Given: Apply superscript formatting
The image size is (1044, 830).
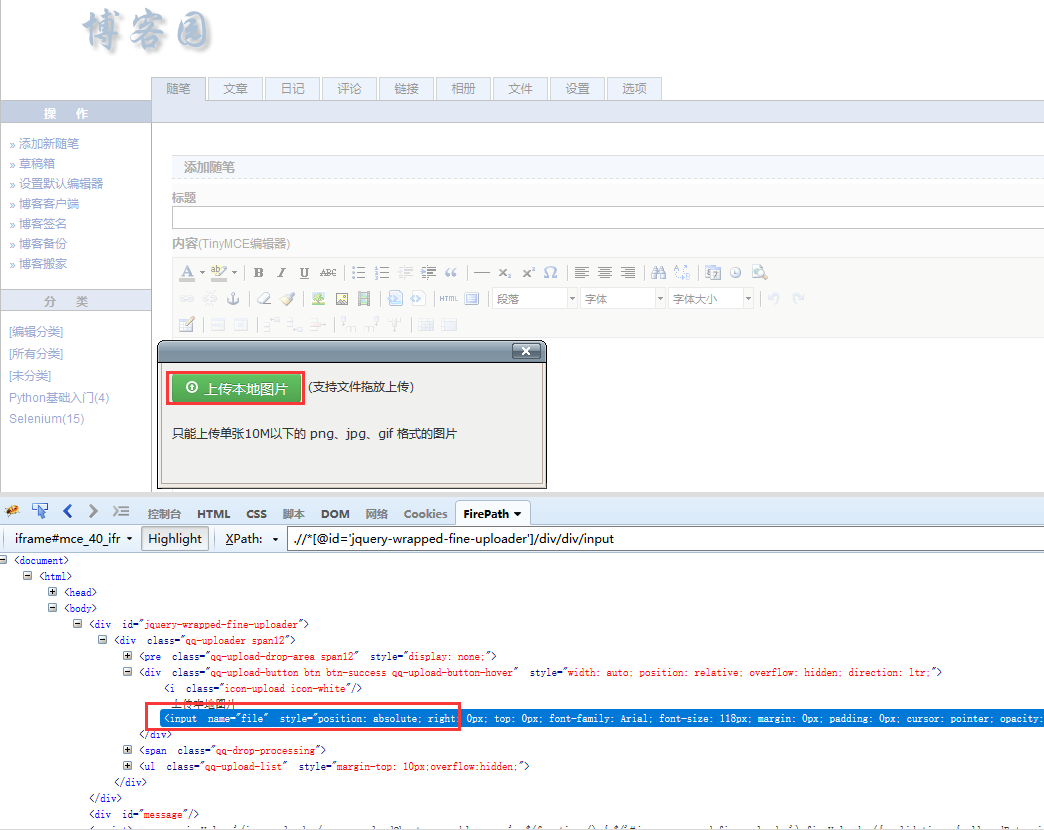Looking at the screenshot, I should pos(528,272).
